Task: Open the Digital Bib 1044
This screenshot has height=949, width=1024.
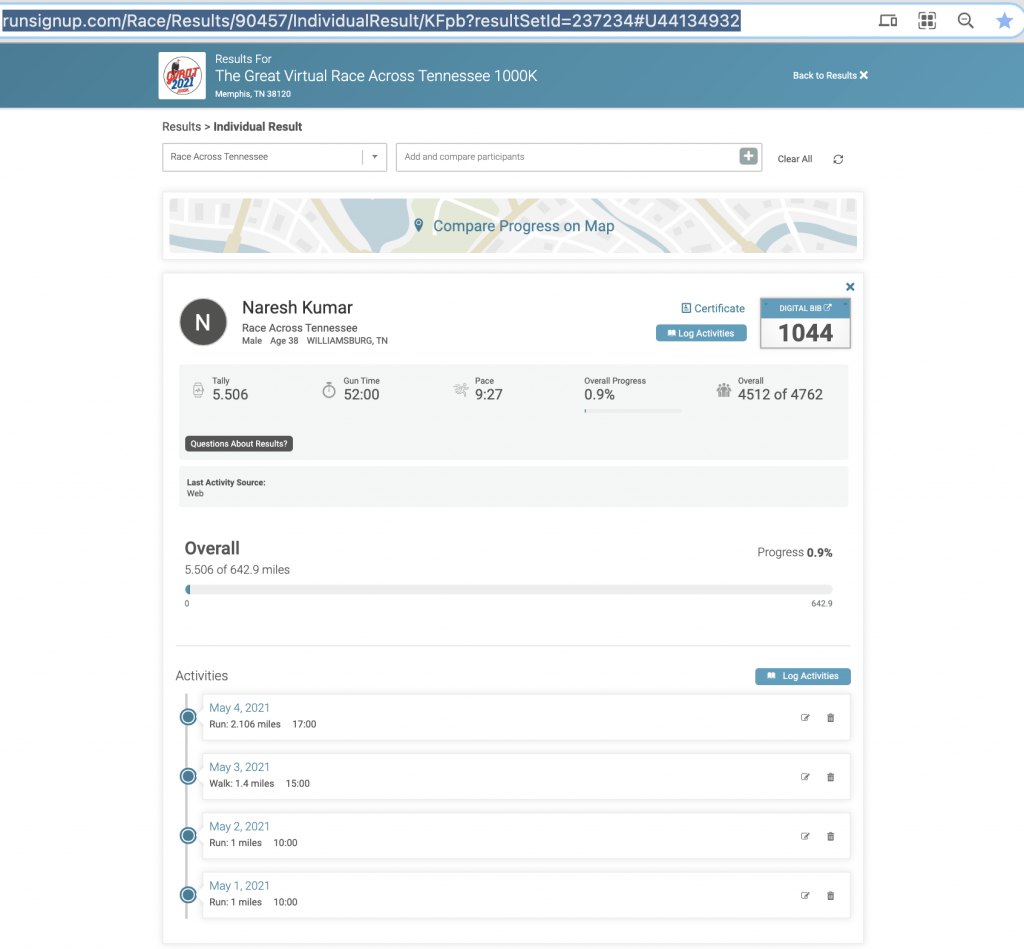Action: tap(805, 324)
